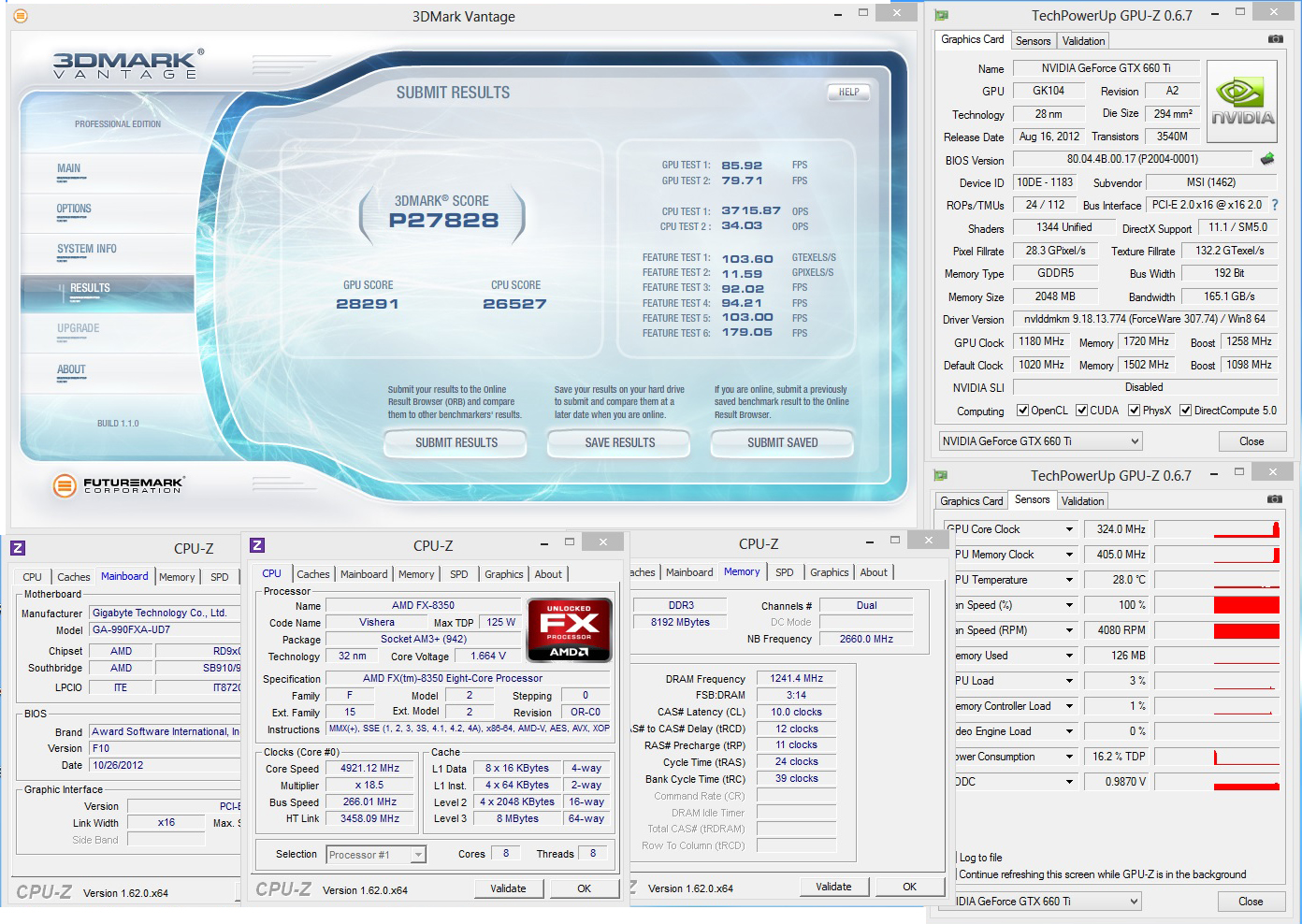Toggle the OpenCL checkbox

tap(1023, 411)
